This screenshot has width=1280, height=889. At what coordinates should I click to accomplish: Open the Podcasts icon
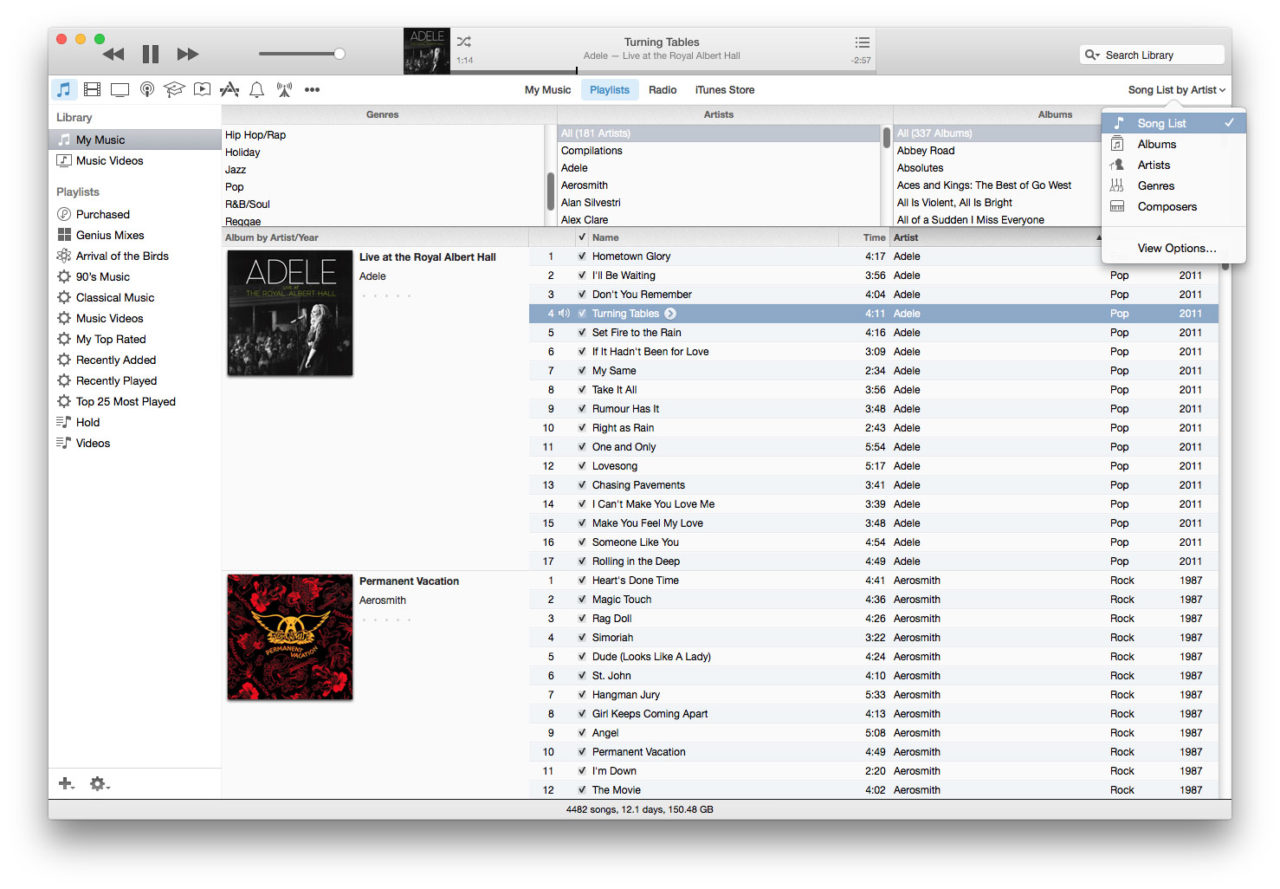click(x=147, y=89)
